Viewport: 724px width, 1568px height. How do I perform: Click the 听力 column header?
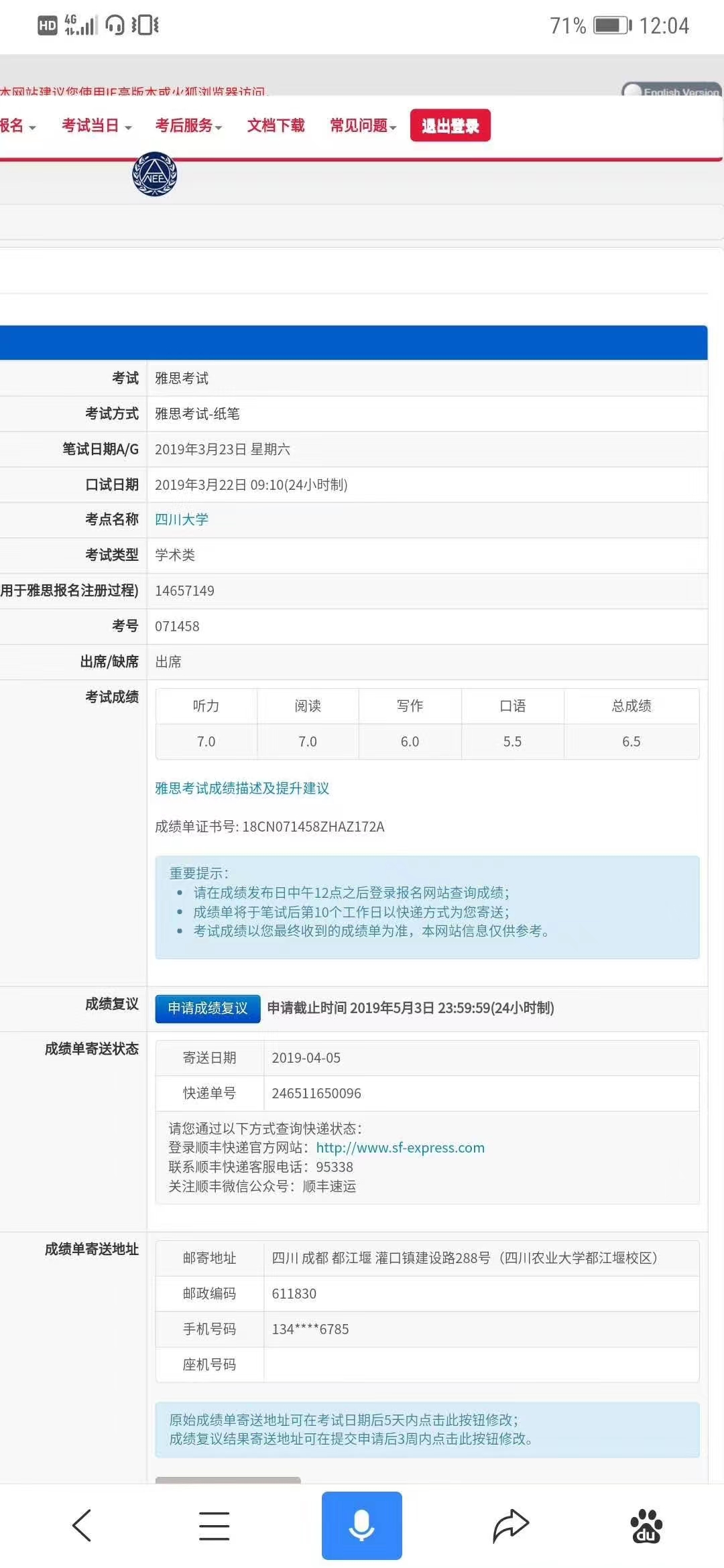click(206, 706)
